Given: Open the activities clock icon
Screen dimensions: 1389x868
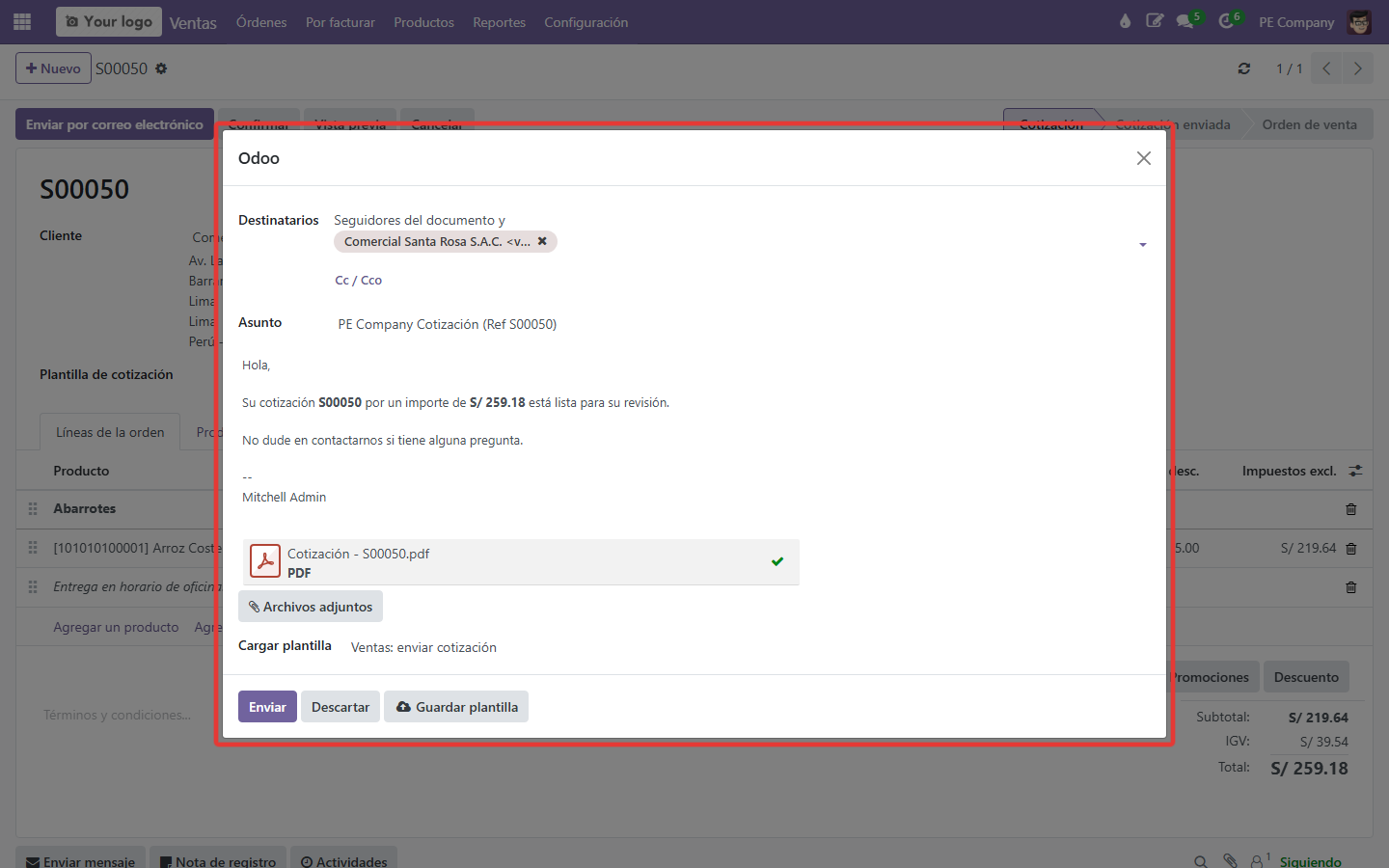Looking at the screenshot, I should [x=1227, y=21].
